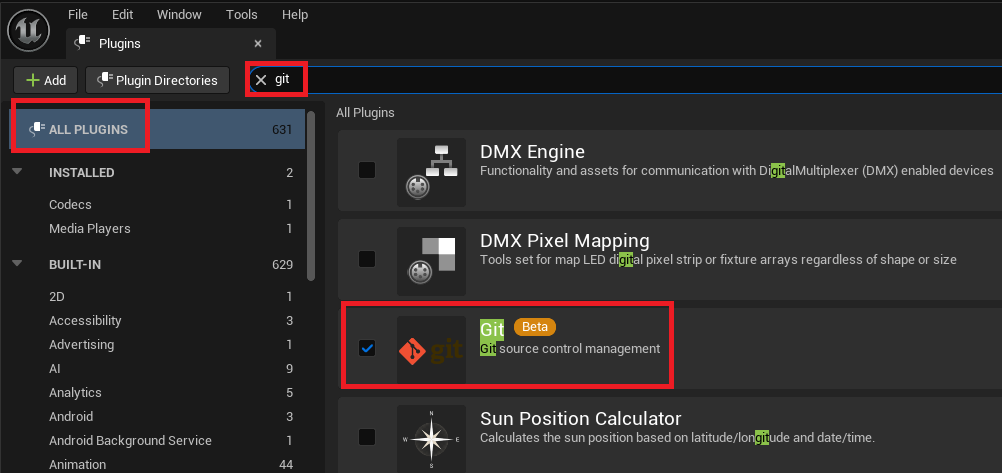Click the DMX Pixel Mapping plugin icon

coord(431,261)
